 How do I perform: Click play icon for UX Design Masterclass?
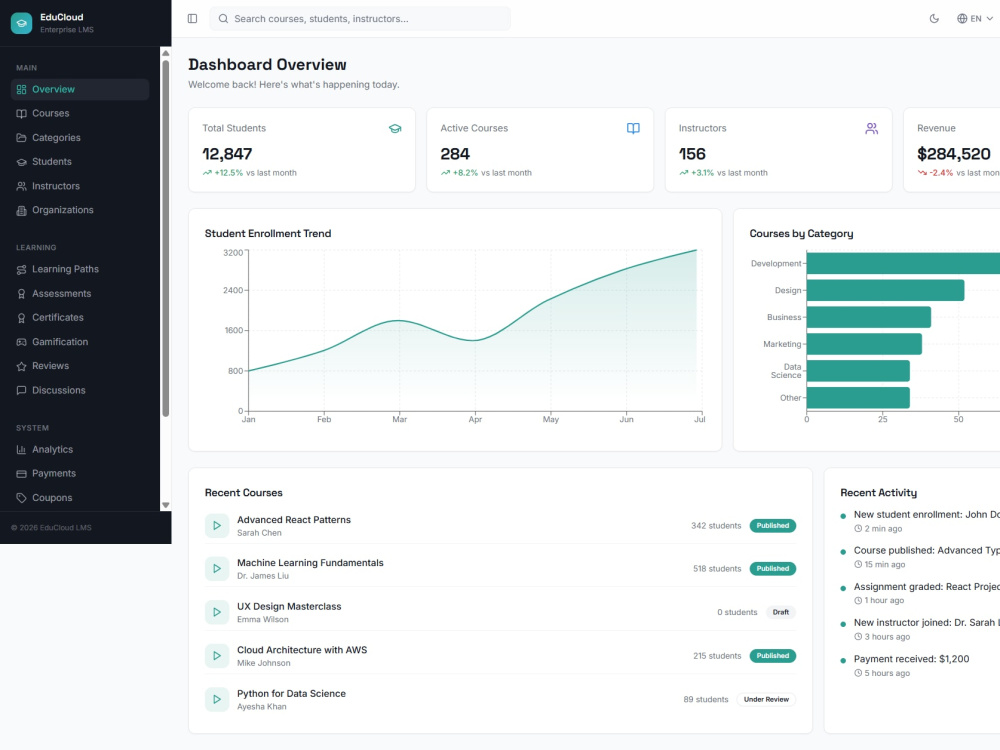click(217, 612)
